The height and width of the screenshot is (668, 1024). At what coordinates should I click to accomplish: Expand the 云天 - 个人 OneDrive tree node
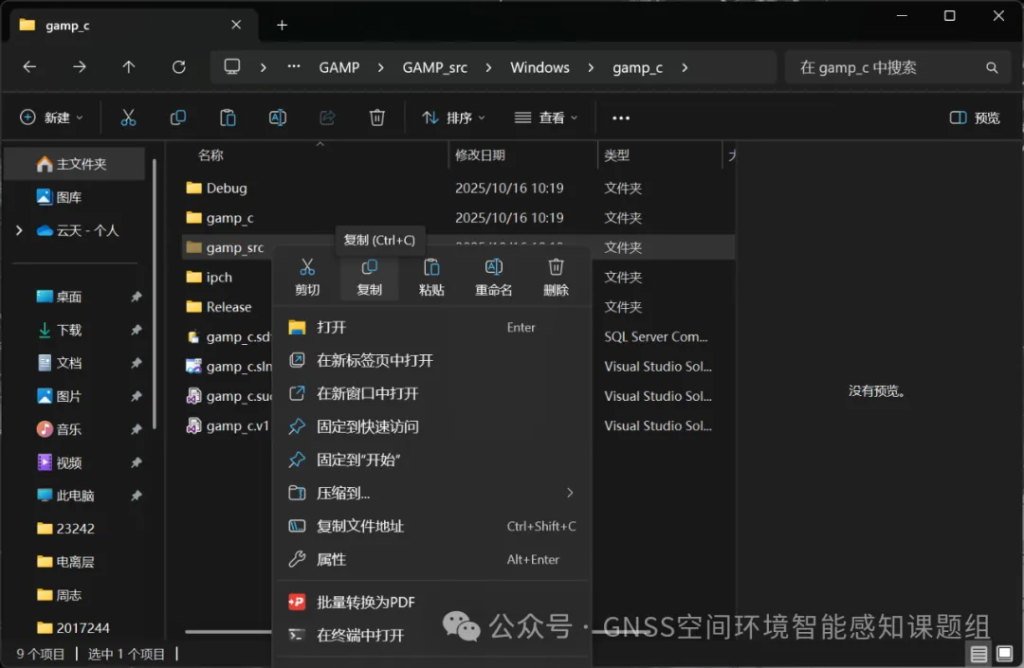[x=19, y=231]
